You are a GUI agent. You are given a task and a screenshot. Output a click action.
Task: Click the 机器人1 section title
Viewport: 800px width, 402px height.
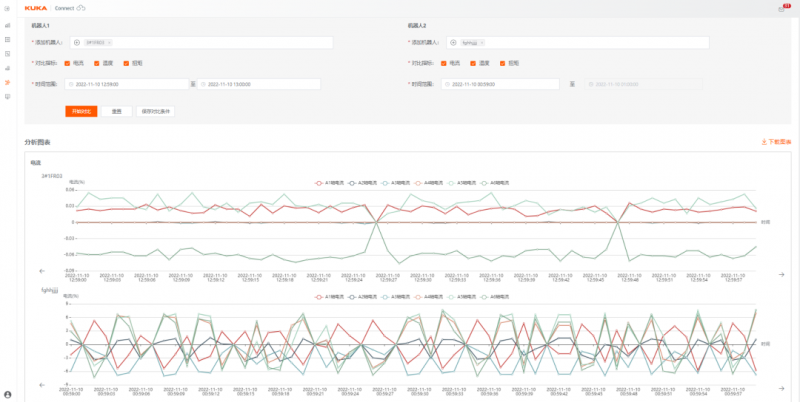[40, 26]
